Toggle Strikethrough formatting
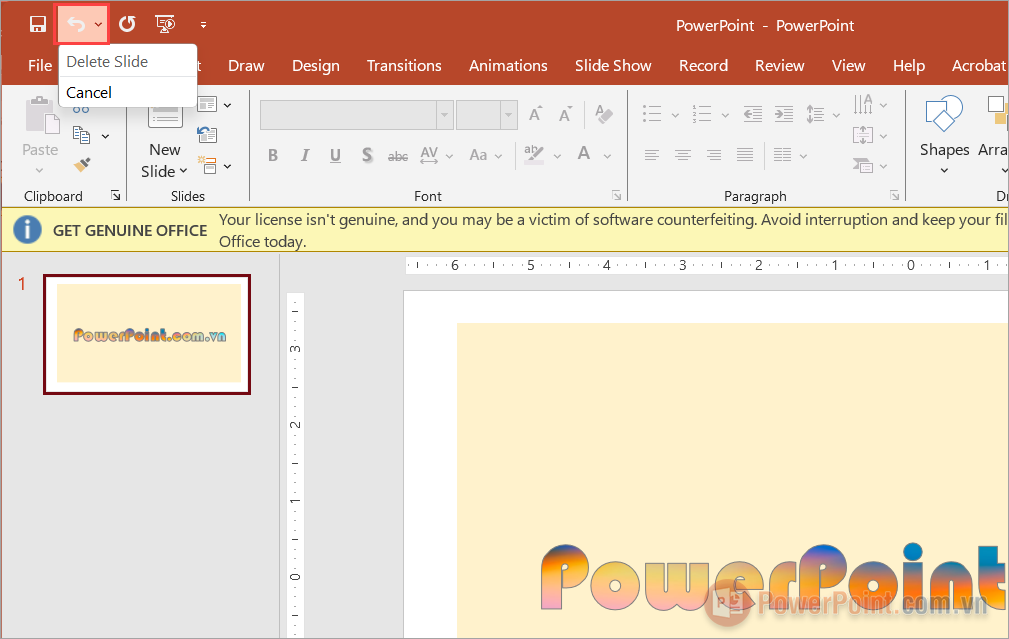Image resolution: width=1009 pixels, height=639 pixels. [398, 156]
